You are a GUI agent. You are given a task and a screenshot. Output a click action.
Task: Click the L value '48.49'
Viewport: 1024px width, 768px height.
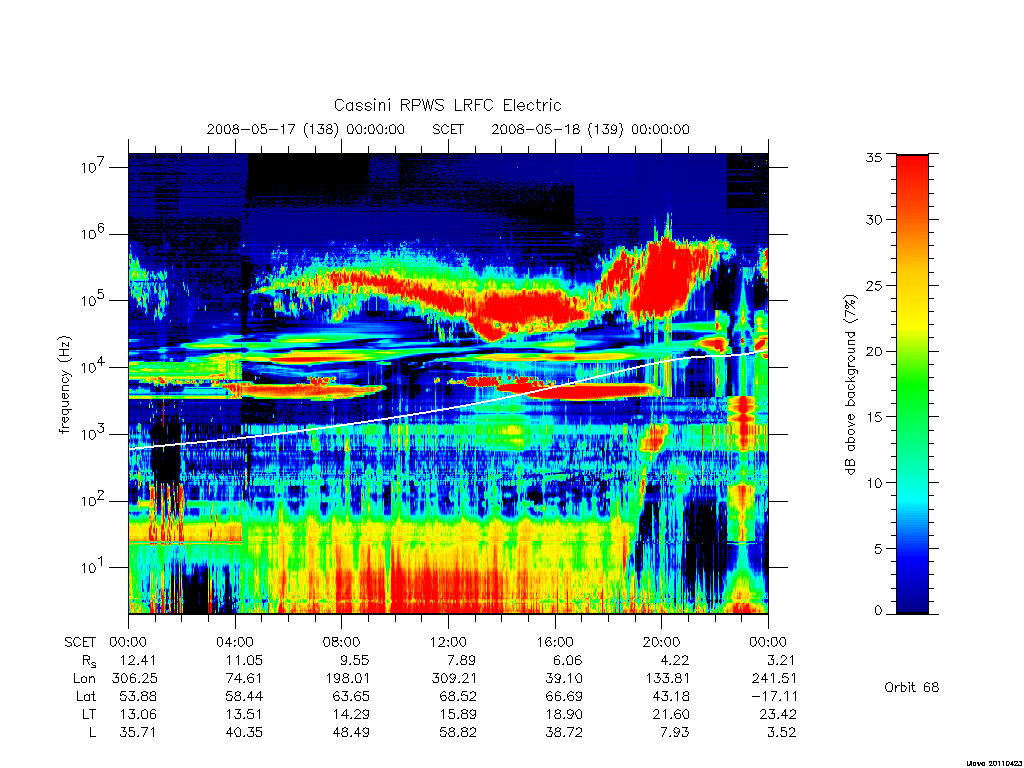(351, 733)
